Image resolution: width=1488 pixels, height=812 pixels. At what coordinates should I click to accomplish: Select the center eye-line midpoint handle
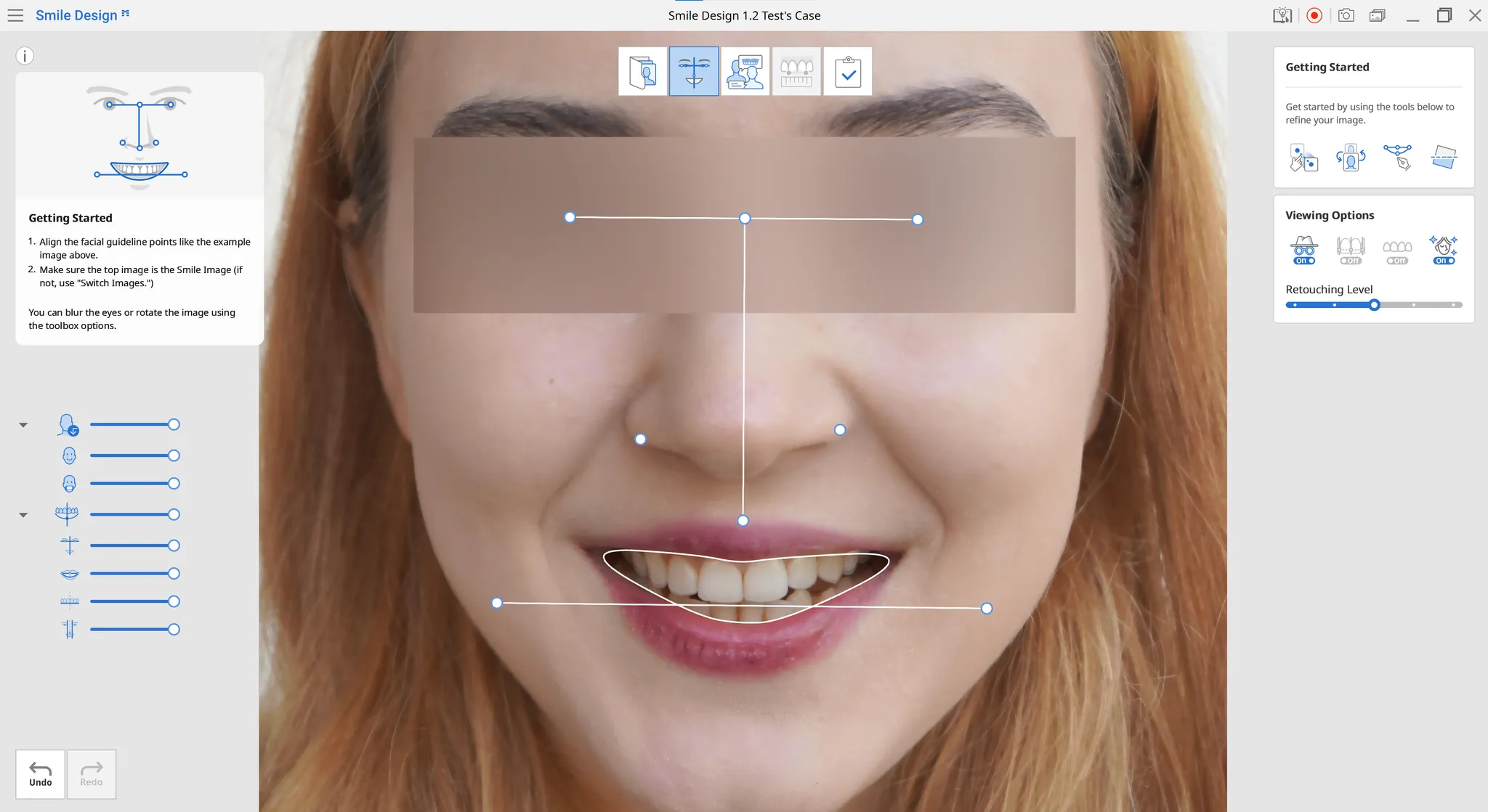(745, 219)
